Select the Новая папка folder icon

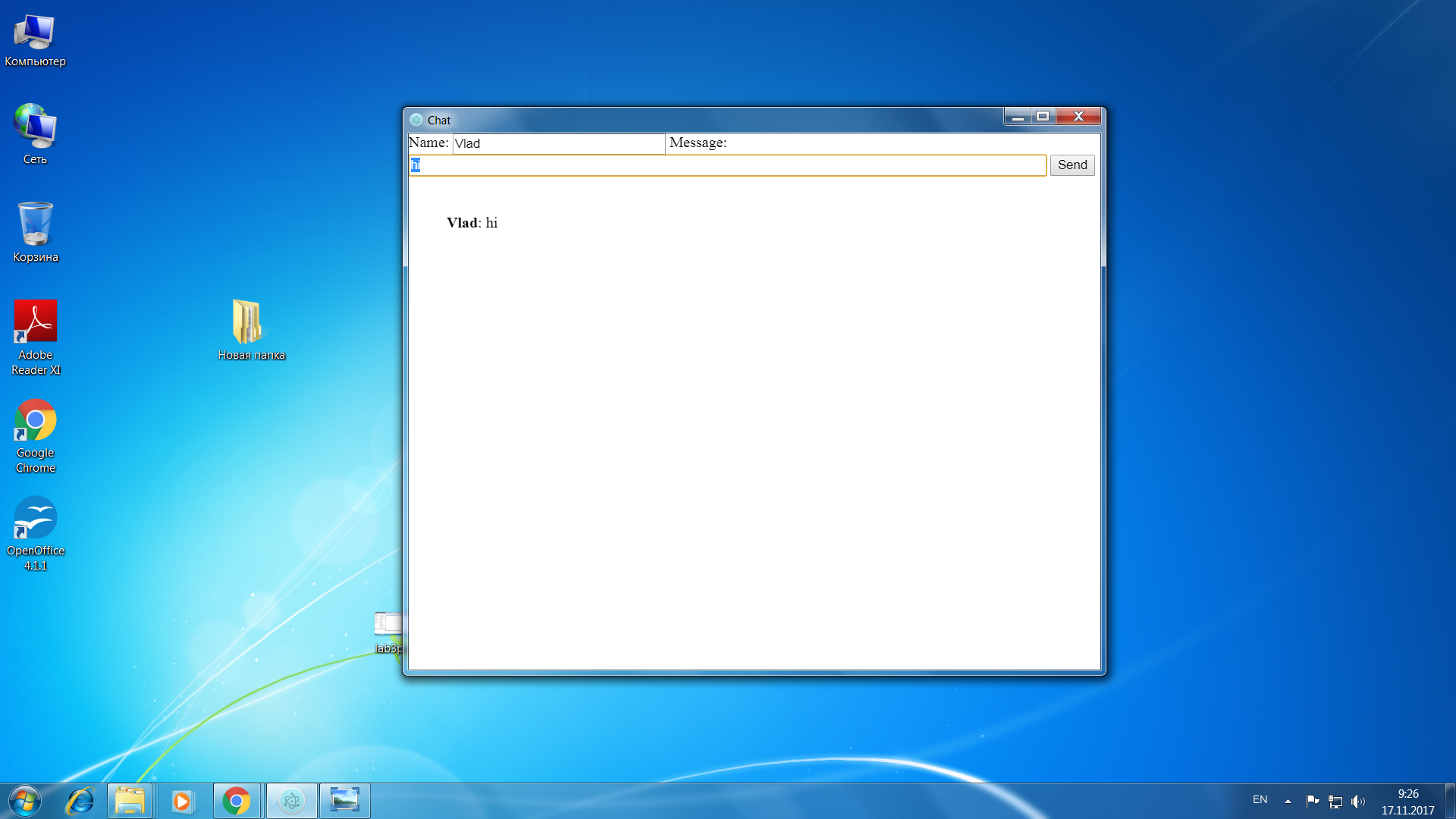pos(250,330)
